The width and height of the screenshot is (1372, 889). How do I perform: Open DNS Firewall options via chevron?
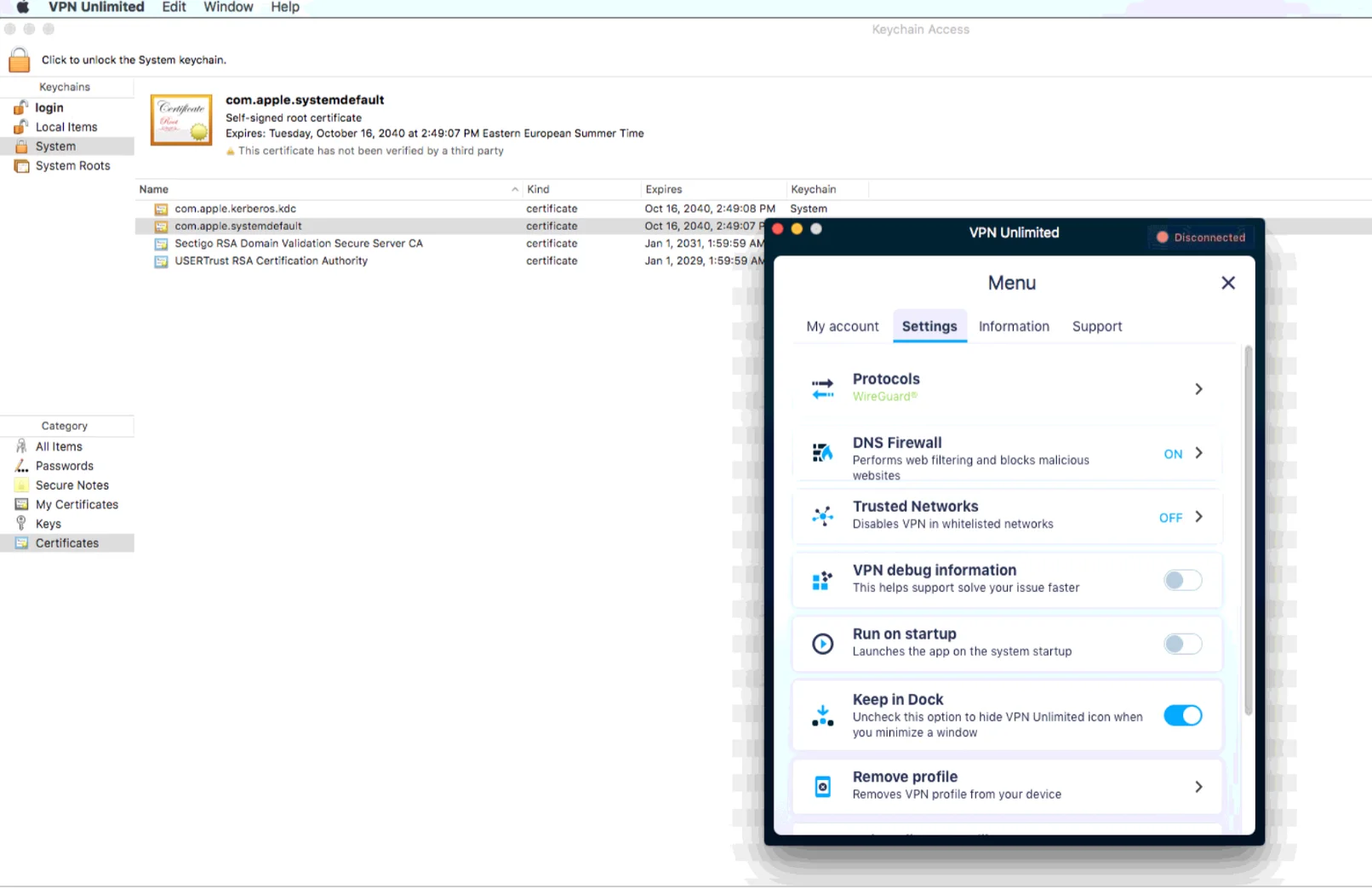tap(1198, 453)
